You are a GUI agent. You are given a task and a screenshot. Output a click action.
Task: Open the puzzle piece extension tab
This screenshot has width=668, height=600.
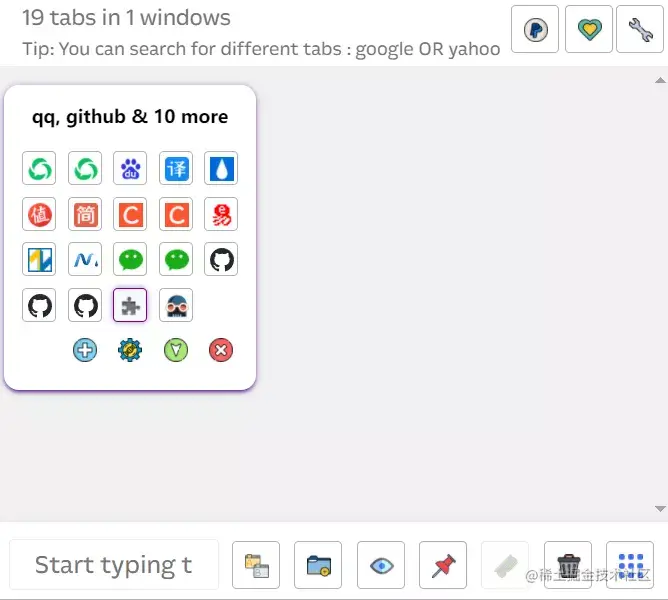point(130,306)
